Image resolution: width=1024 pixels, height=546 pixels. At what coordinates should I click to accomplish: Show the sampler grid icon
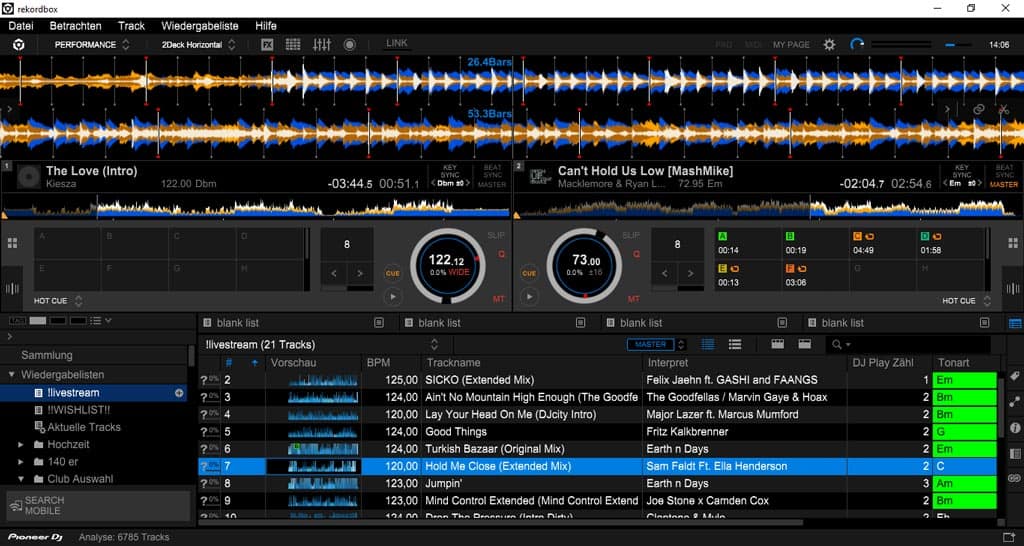(x=293, y=44)
